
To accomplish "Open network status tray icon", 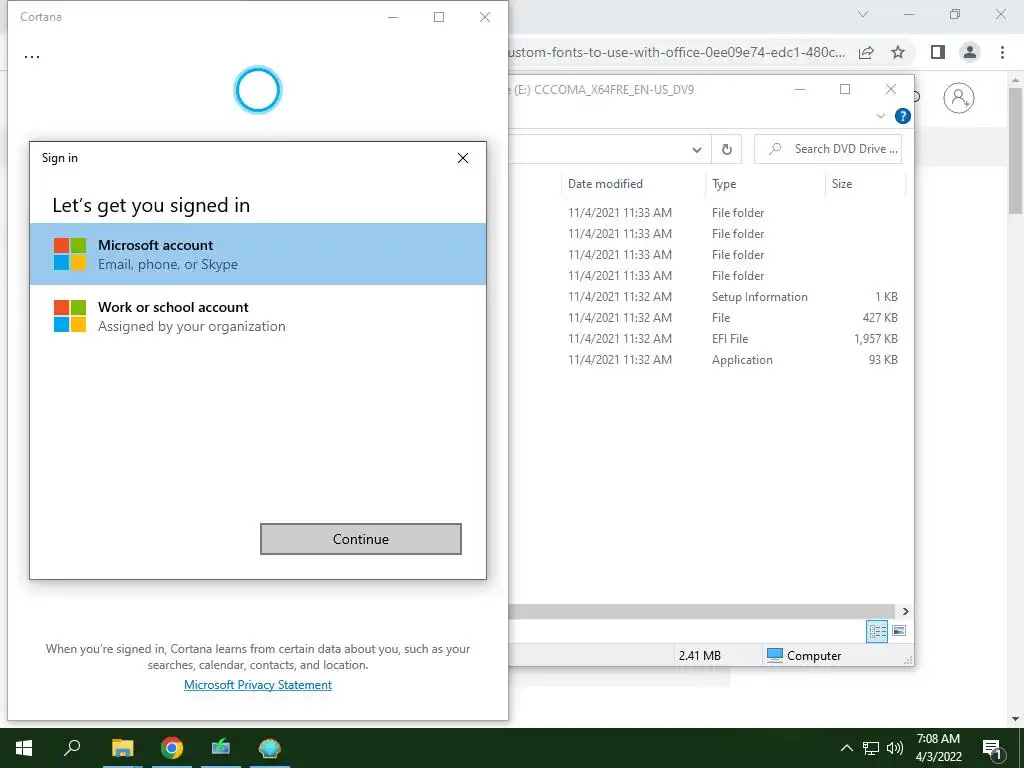I will point(870,748).
